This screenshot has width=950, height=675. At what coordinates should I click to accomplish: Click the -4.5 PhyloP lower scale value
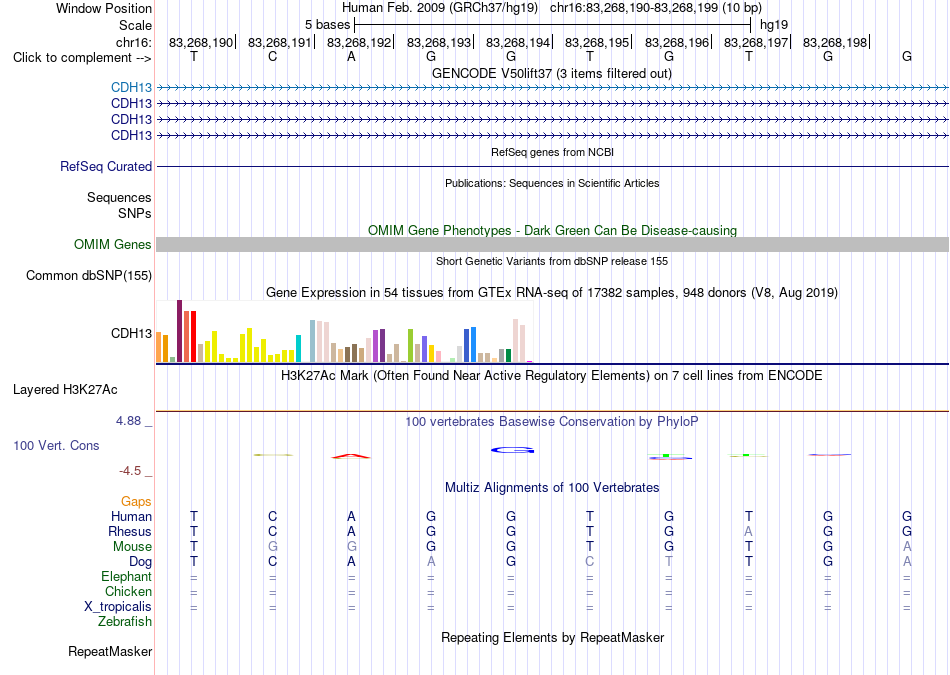point(130,471)
